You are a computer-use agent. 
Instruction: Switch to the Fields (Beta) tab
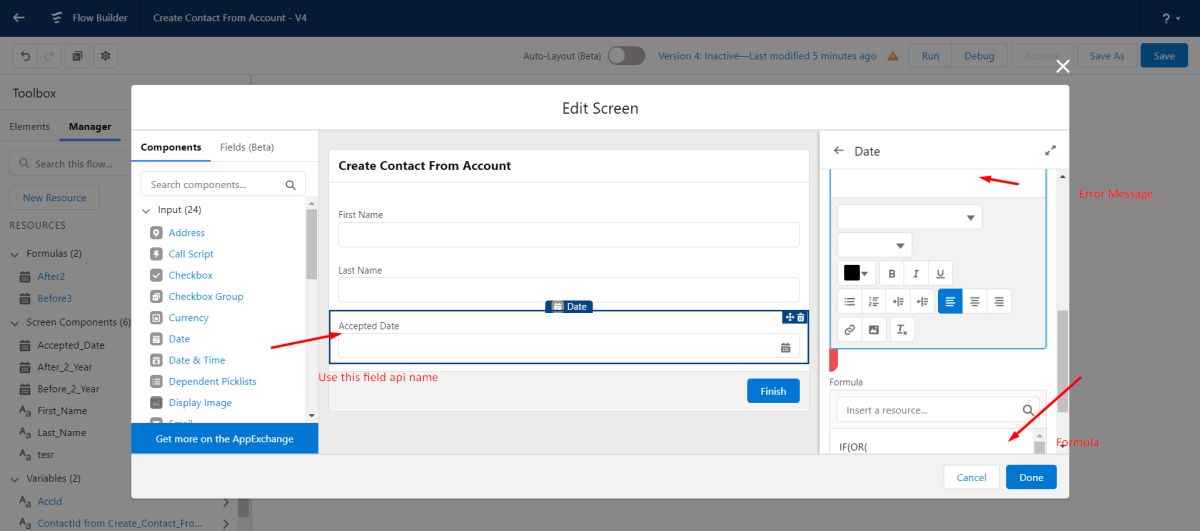coord(247,147)
